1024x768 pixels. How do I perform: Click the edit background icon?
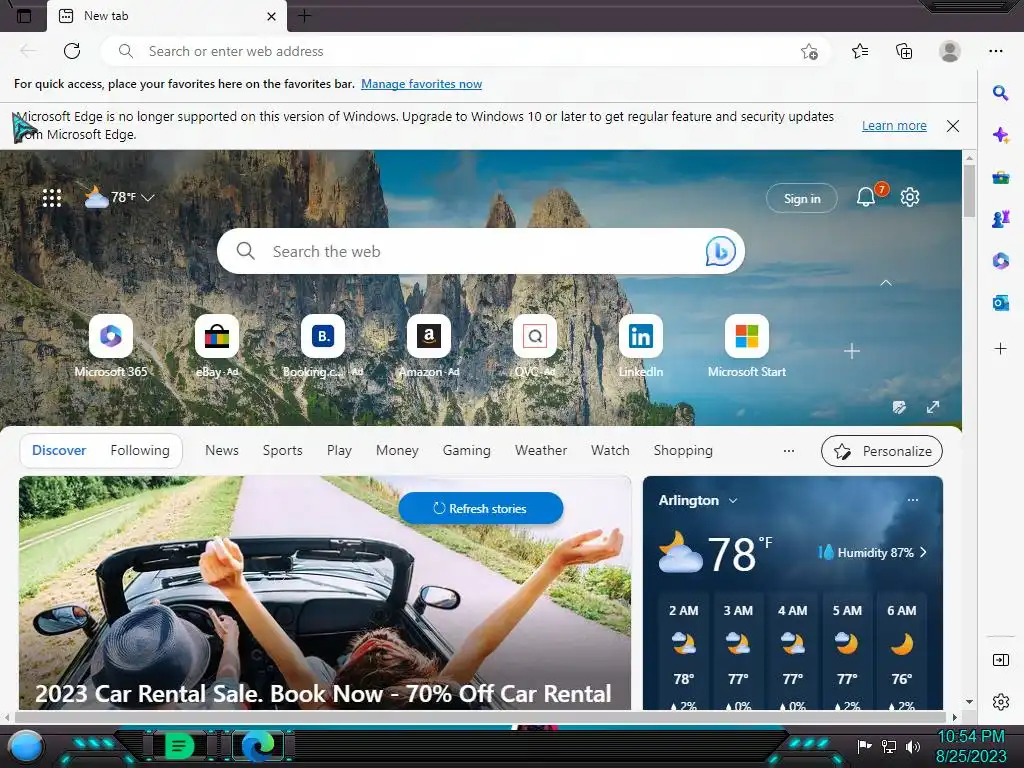tap(899, 408)
